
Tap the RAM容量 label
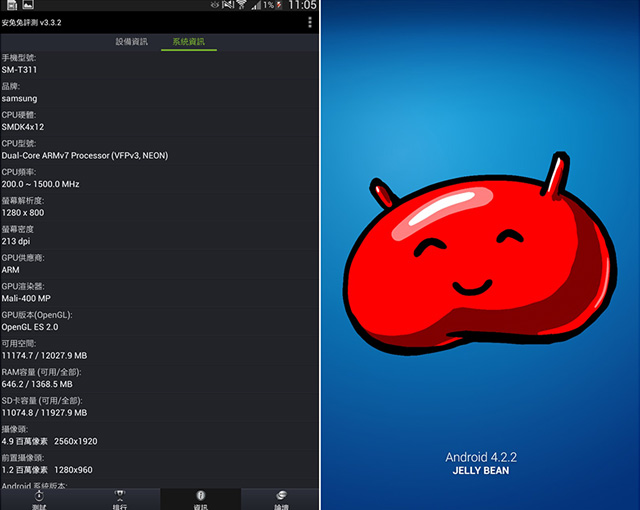tap(42, 372)
